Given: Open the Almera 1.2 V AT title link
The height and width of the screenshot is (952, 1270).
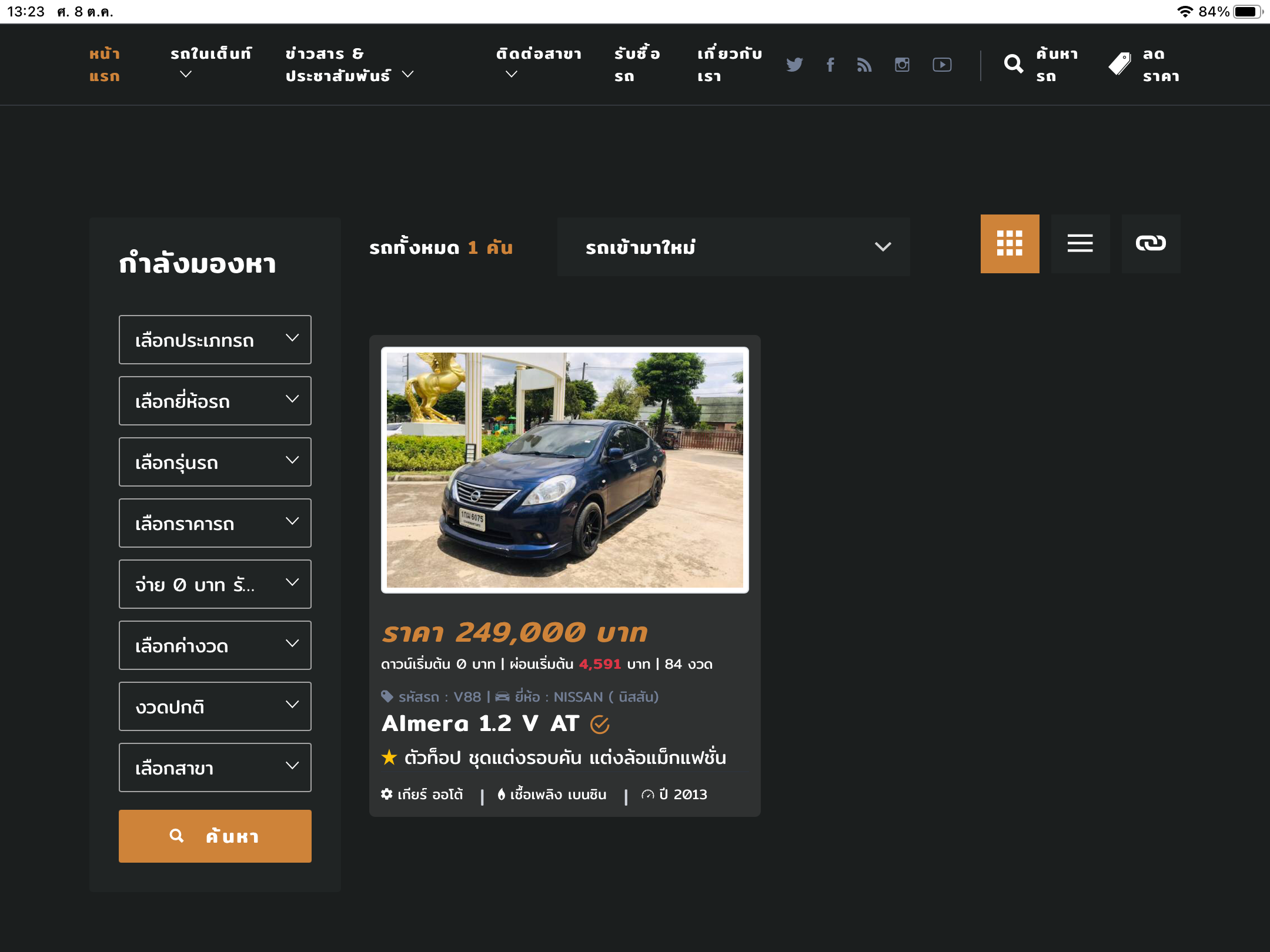Looking at the screenshot, I should [x=480, y=723].
